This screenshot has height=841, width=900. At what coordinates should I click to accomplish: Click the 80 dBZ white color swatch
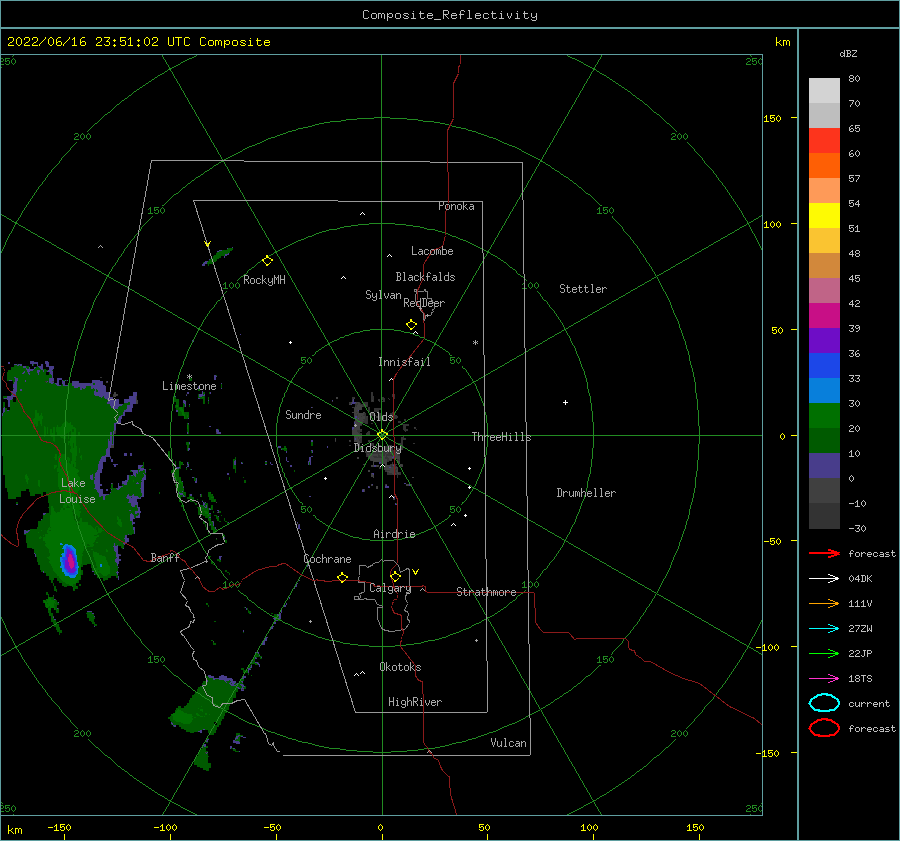coord(824,91)
